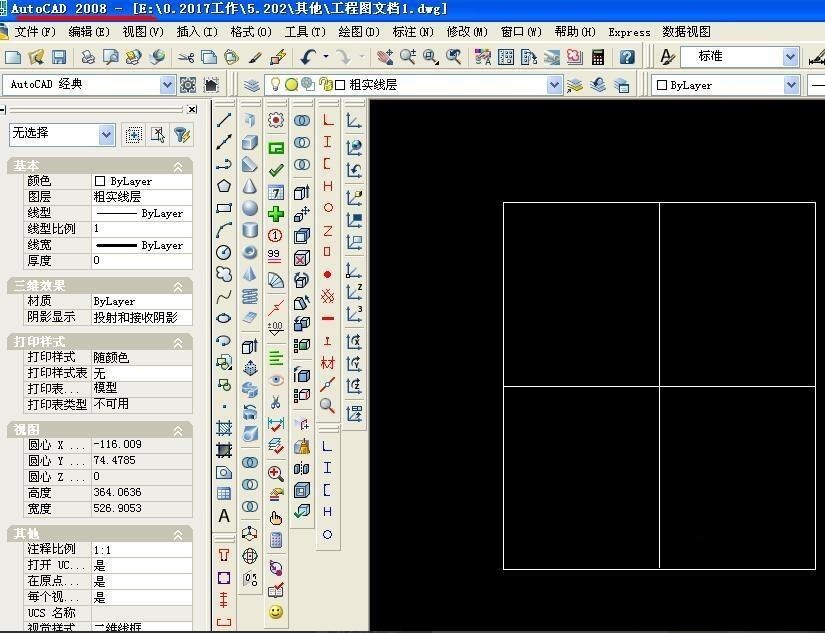Click the 线型比例 value field
Viewport: 825px width, 633px height.
(x=142, y=229)
